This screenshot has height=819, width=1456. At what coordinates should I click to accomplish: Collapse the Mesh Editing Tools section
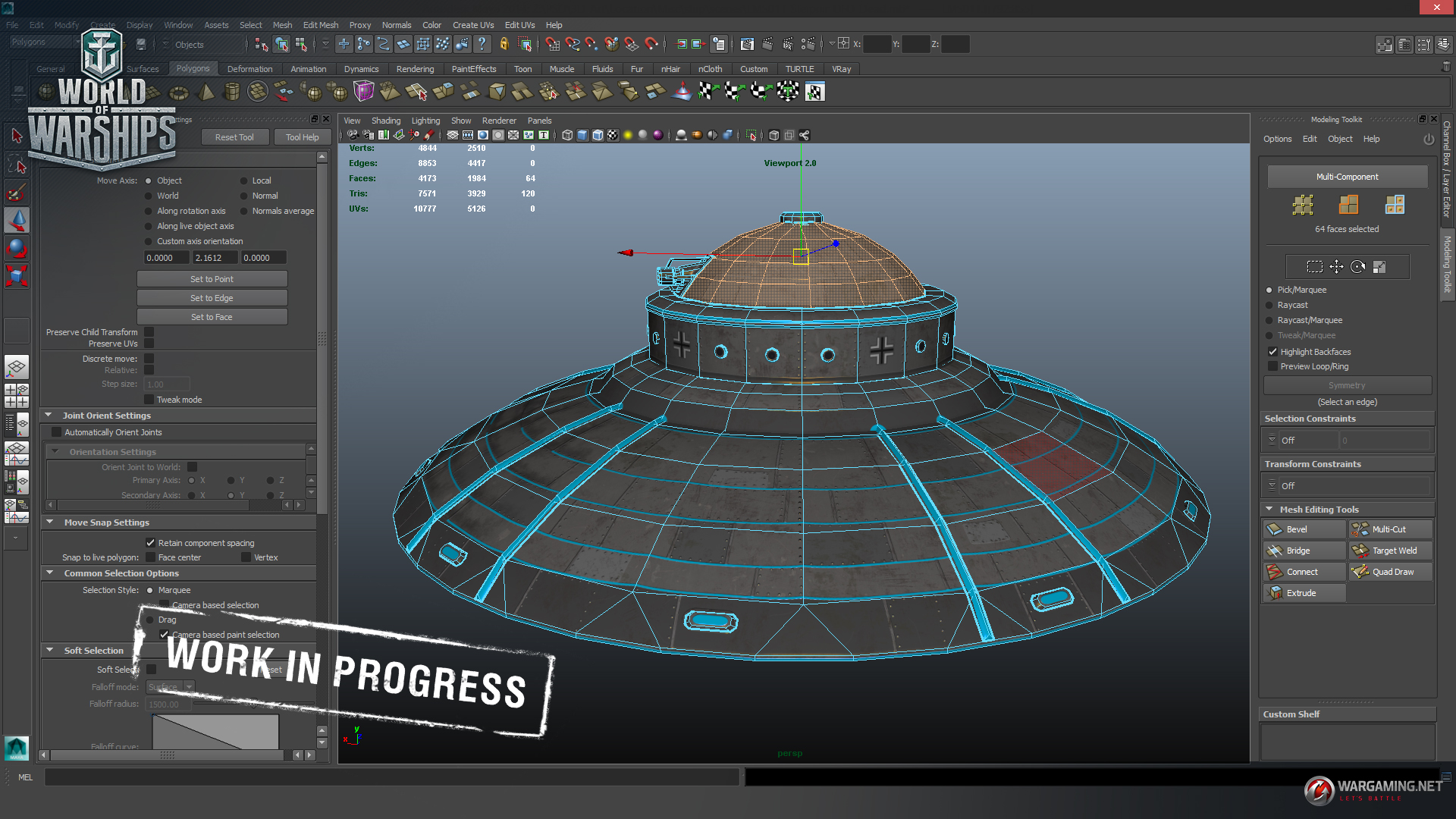point(1269,510)
